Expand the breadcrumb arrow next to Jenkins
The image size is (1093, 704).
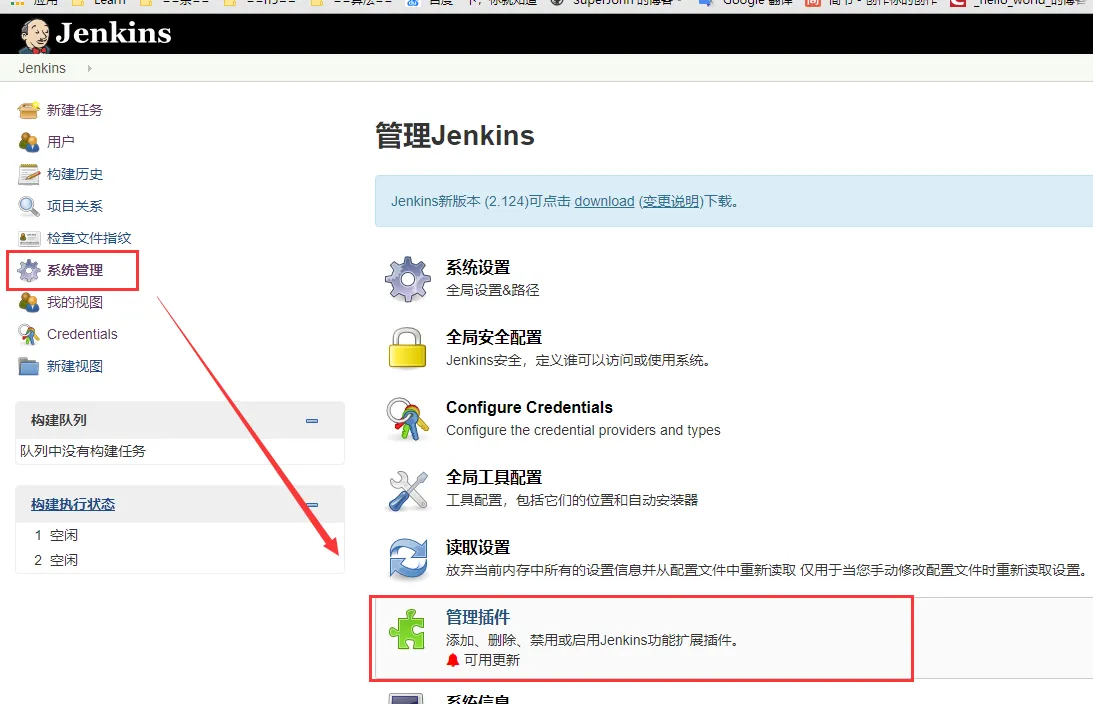coord(89,68)
